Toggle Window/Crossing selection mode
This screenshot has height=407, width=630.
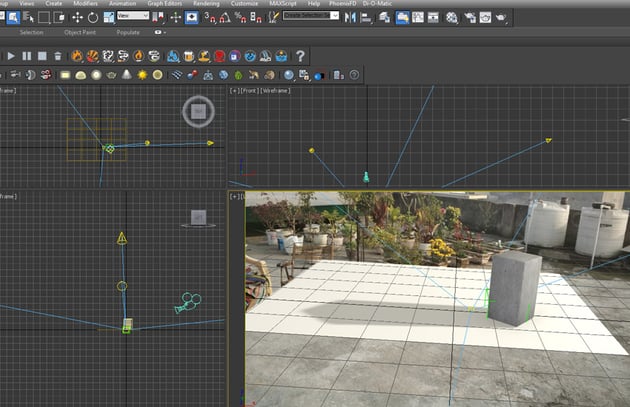tap(59, 17)
